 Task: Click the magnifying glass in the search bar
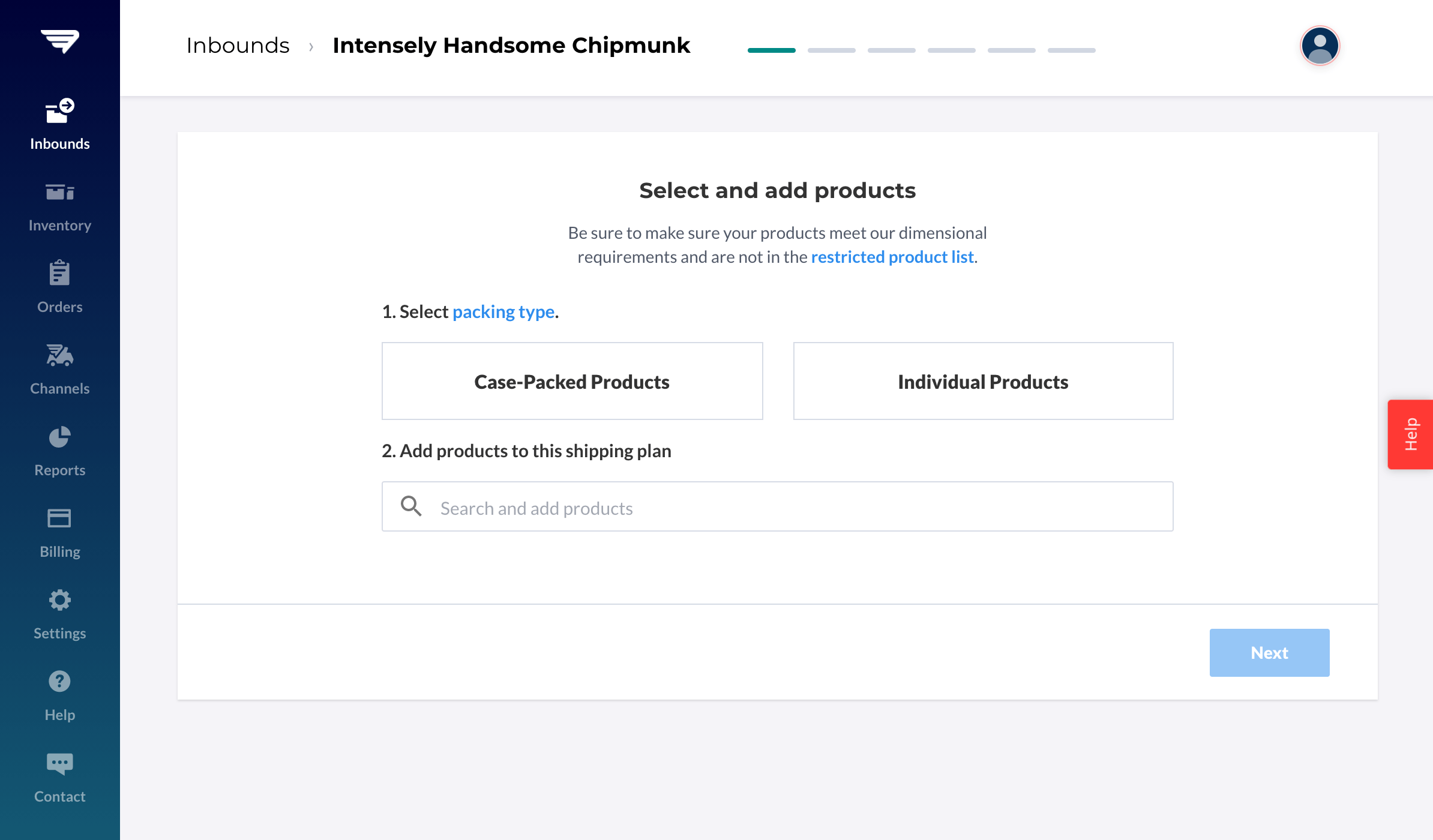click(x=412, y=506)
